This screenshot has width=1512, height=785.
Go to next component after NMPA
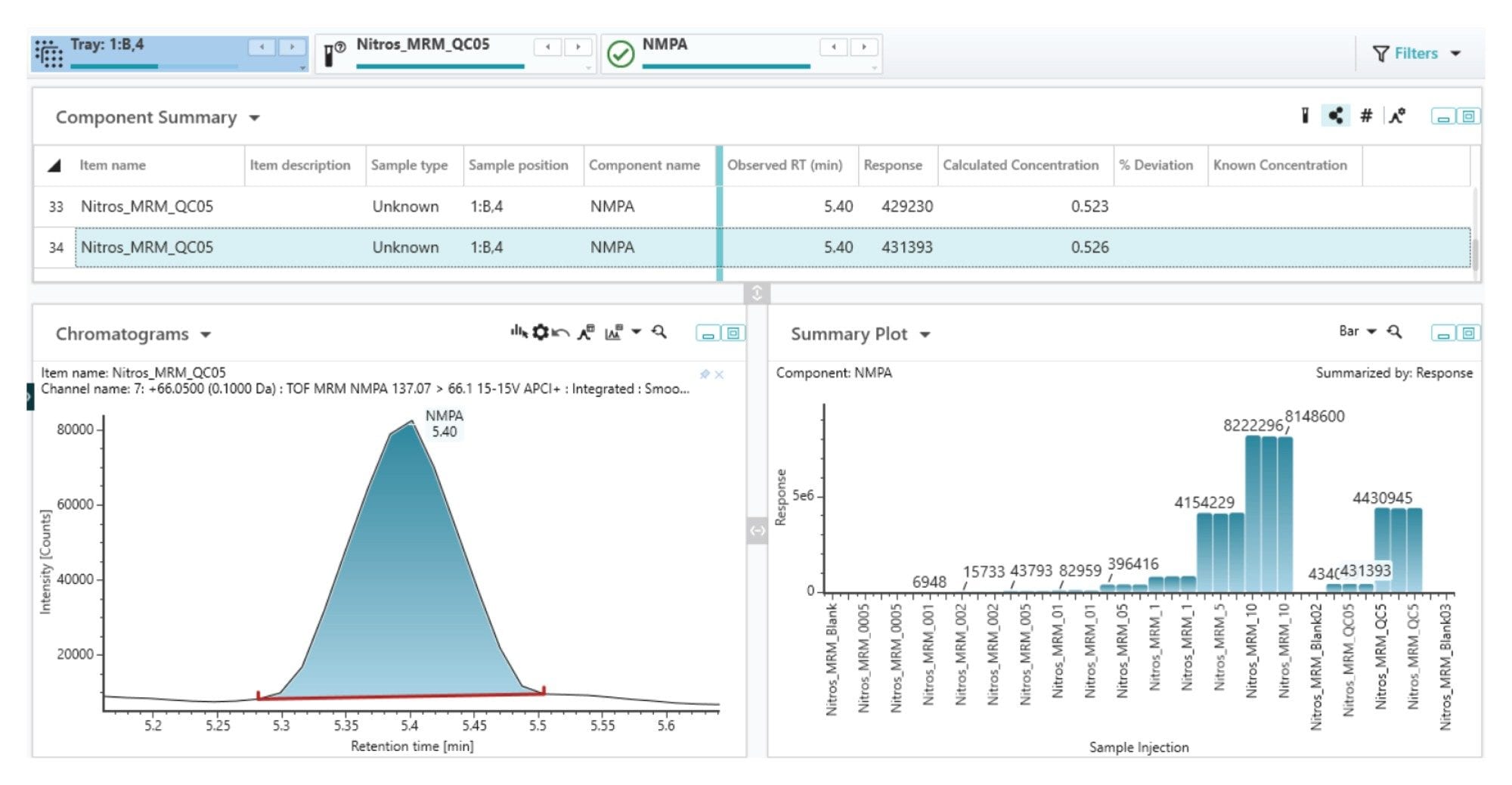(x=864, y=47)
